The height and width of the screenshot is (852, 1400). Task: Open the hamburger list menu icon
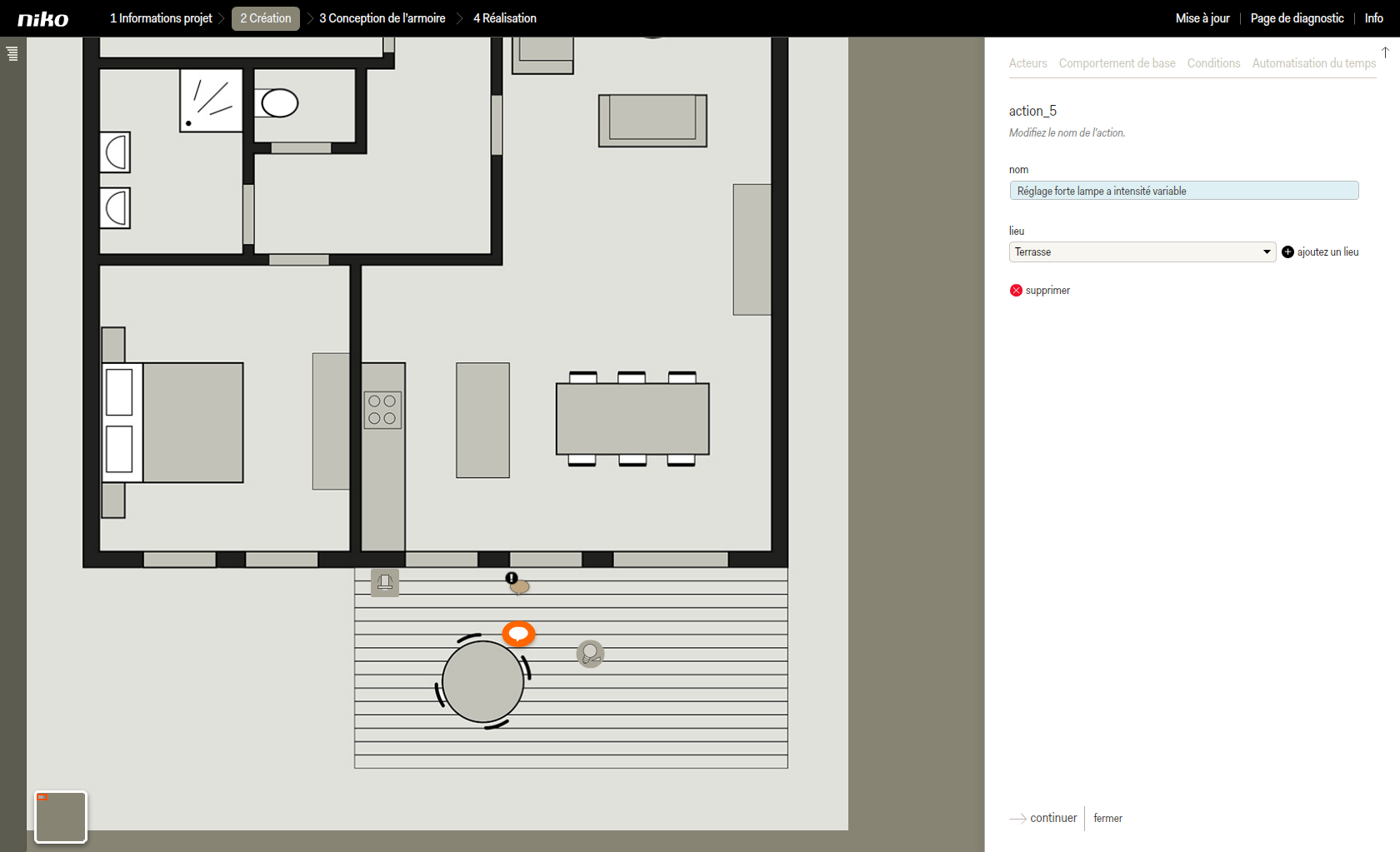click(12, 54)
